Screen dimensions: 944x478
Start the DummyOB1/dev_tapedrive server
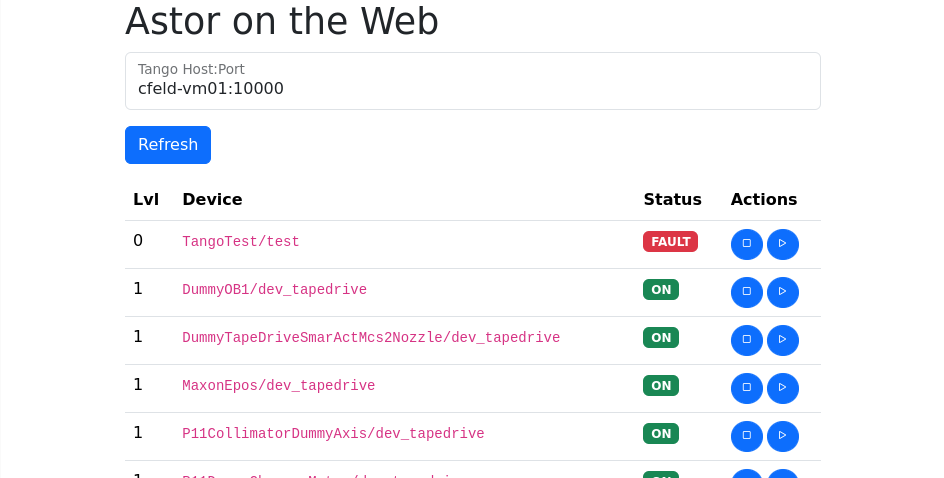(783, 293)
